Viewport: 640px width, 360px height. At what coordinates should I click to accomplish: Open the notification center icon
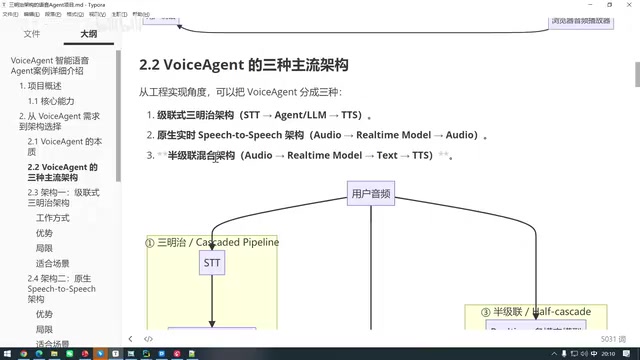[627, 353]
